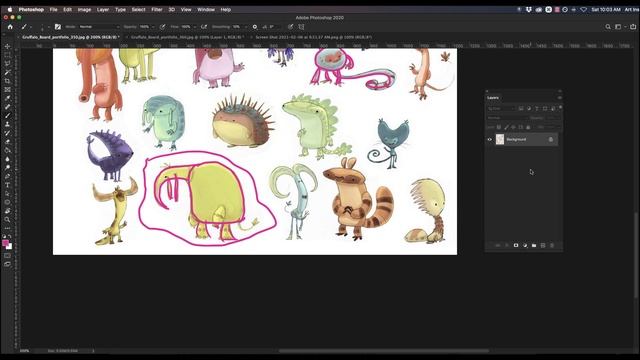Screen dimensions: 640x360
Task: Select the Rectangular Marquee tool
Action: [7, 55]
